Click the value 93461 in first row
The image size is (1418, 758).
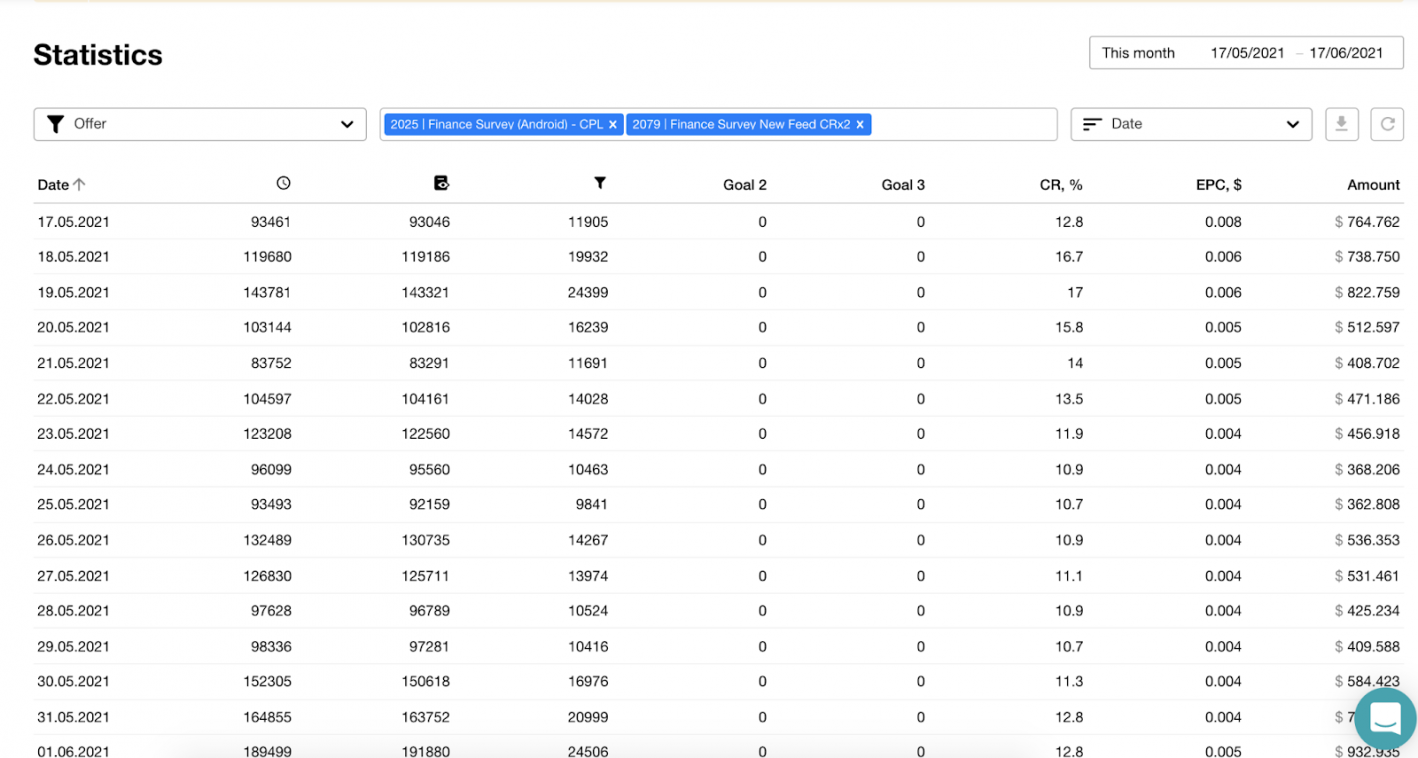point(271,222)
